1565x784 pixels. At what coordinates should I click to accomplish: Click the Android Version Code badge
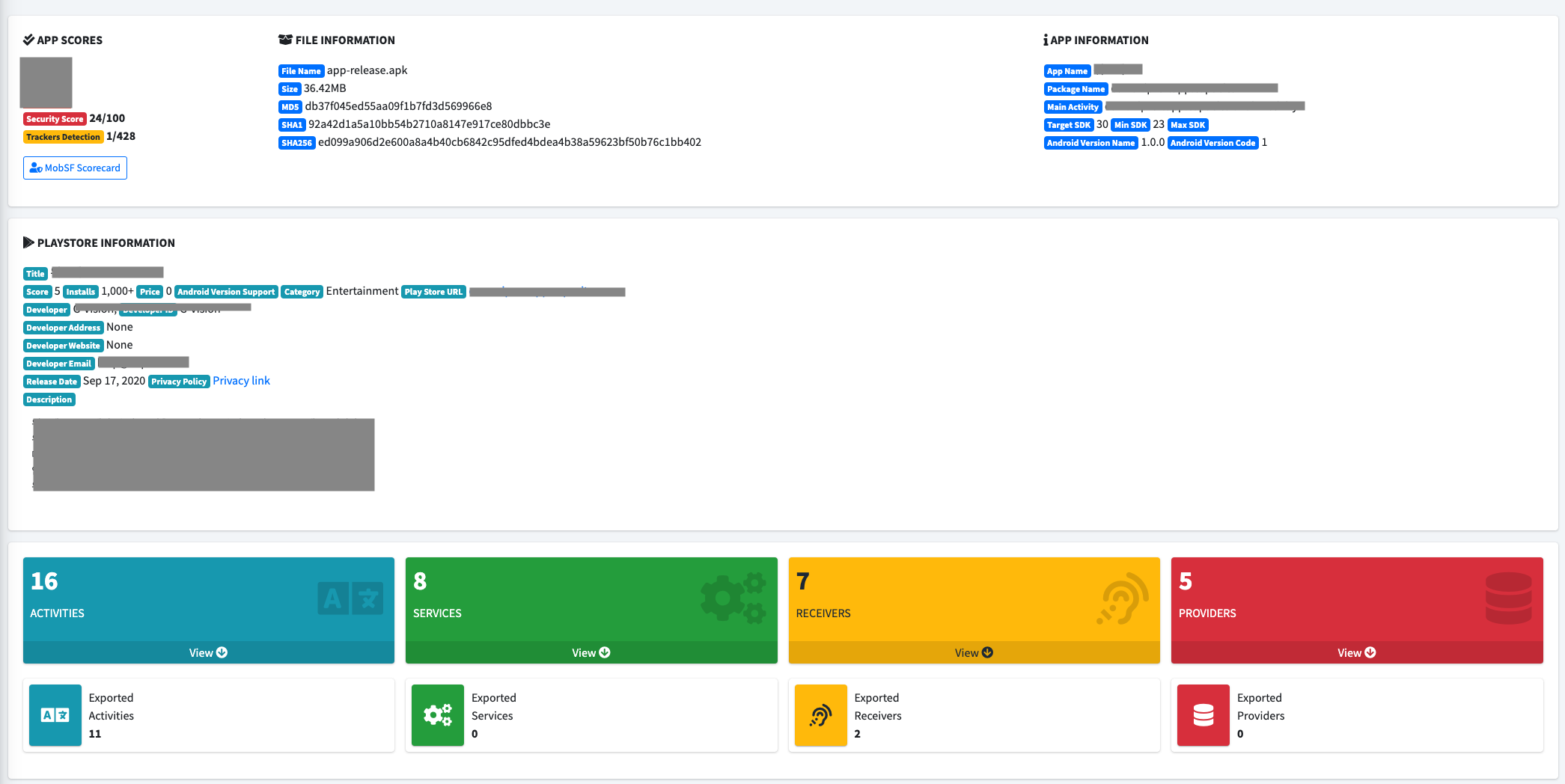(x=1212, y=143)
